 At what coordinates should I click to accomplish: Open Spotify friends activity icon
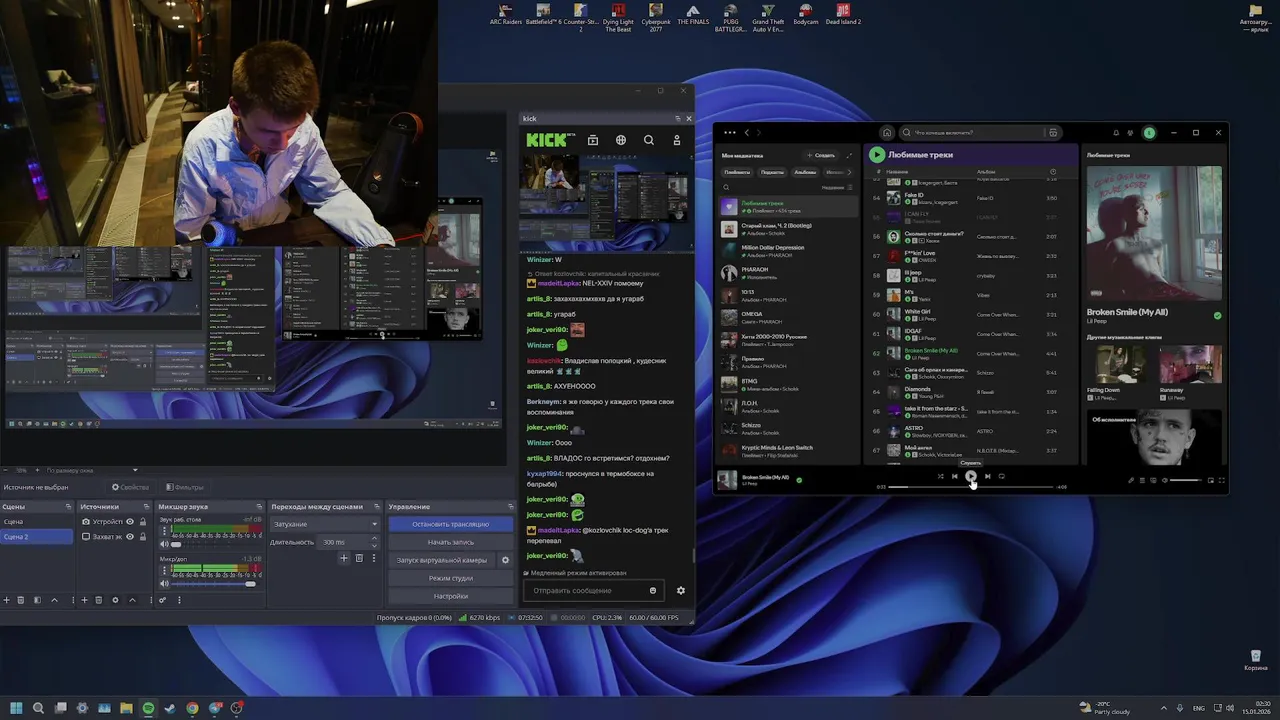click(1131, 132)
